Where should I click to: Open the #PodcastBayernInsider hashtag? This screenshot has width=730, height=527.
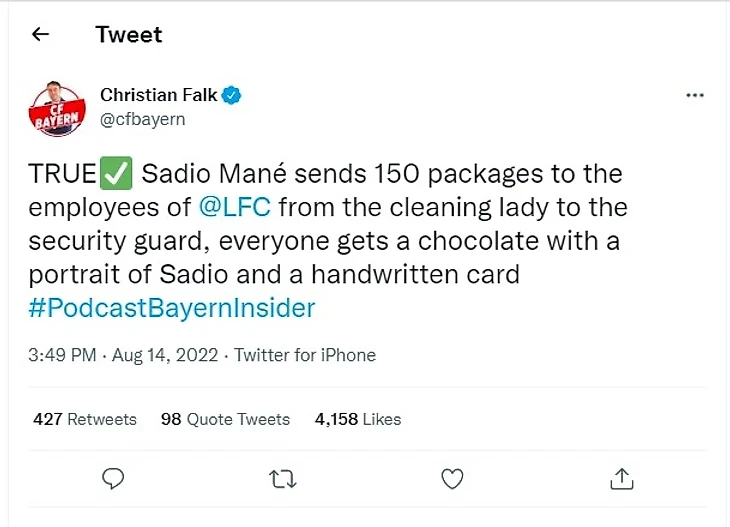(x=172, y=308)
